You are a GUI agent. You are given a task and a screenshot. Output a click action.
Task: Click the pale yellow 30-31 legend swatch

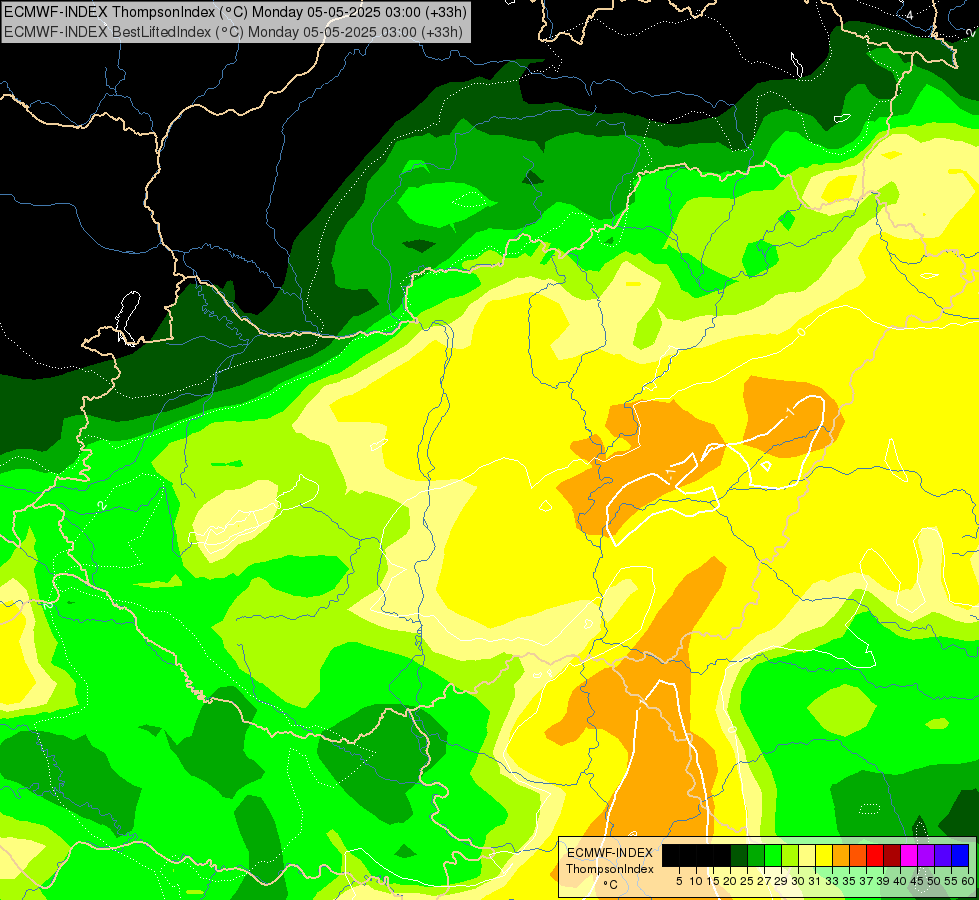click(807, 856)
